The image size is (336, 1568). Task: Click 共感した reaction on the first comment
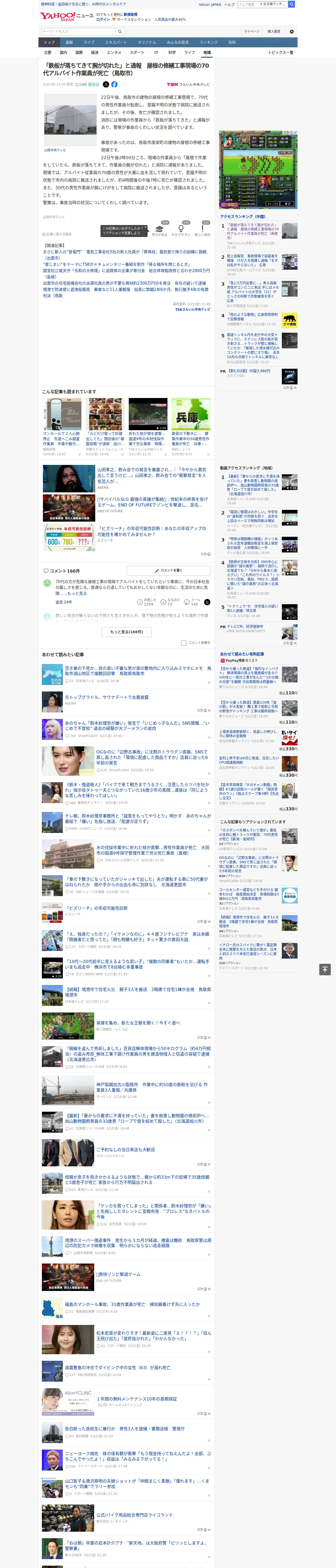(x=145, y=602)
